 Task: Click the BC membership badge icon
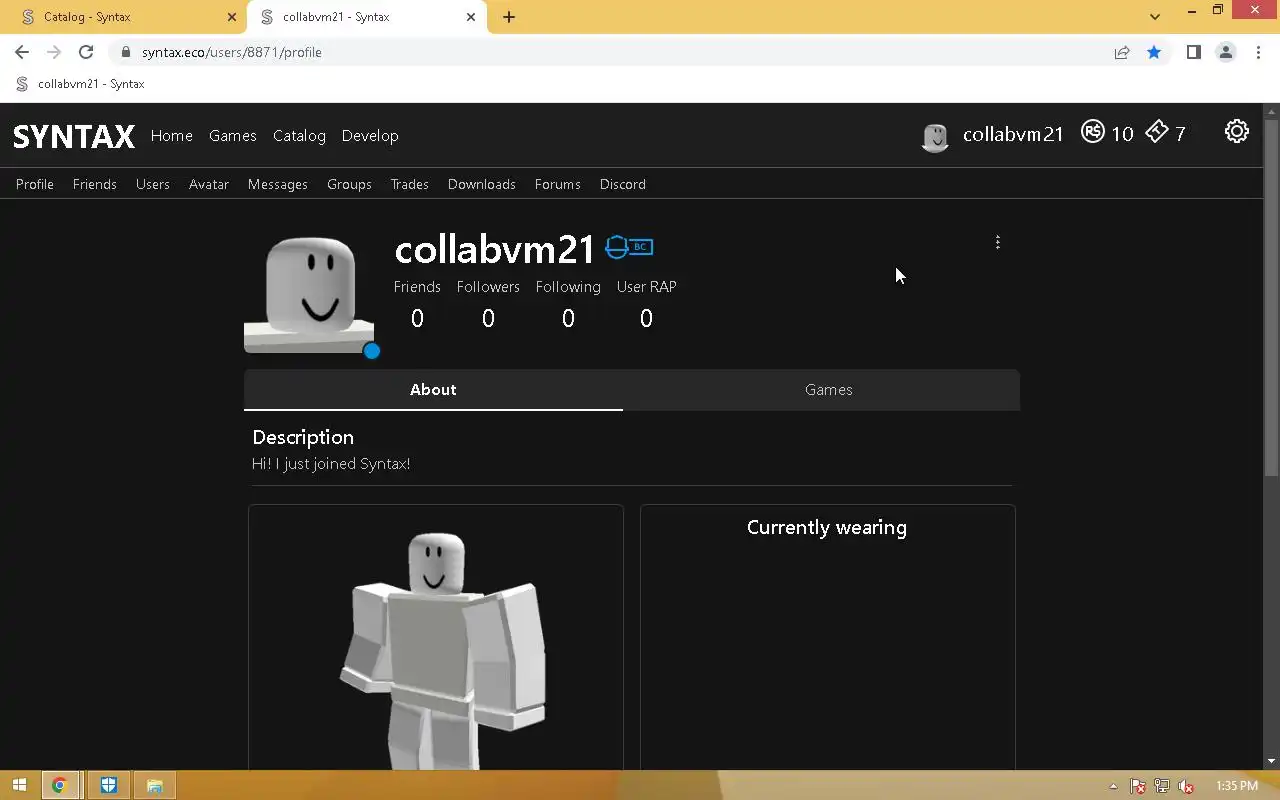[629, 246]
